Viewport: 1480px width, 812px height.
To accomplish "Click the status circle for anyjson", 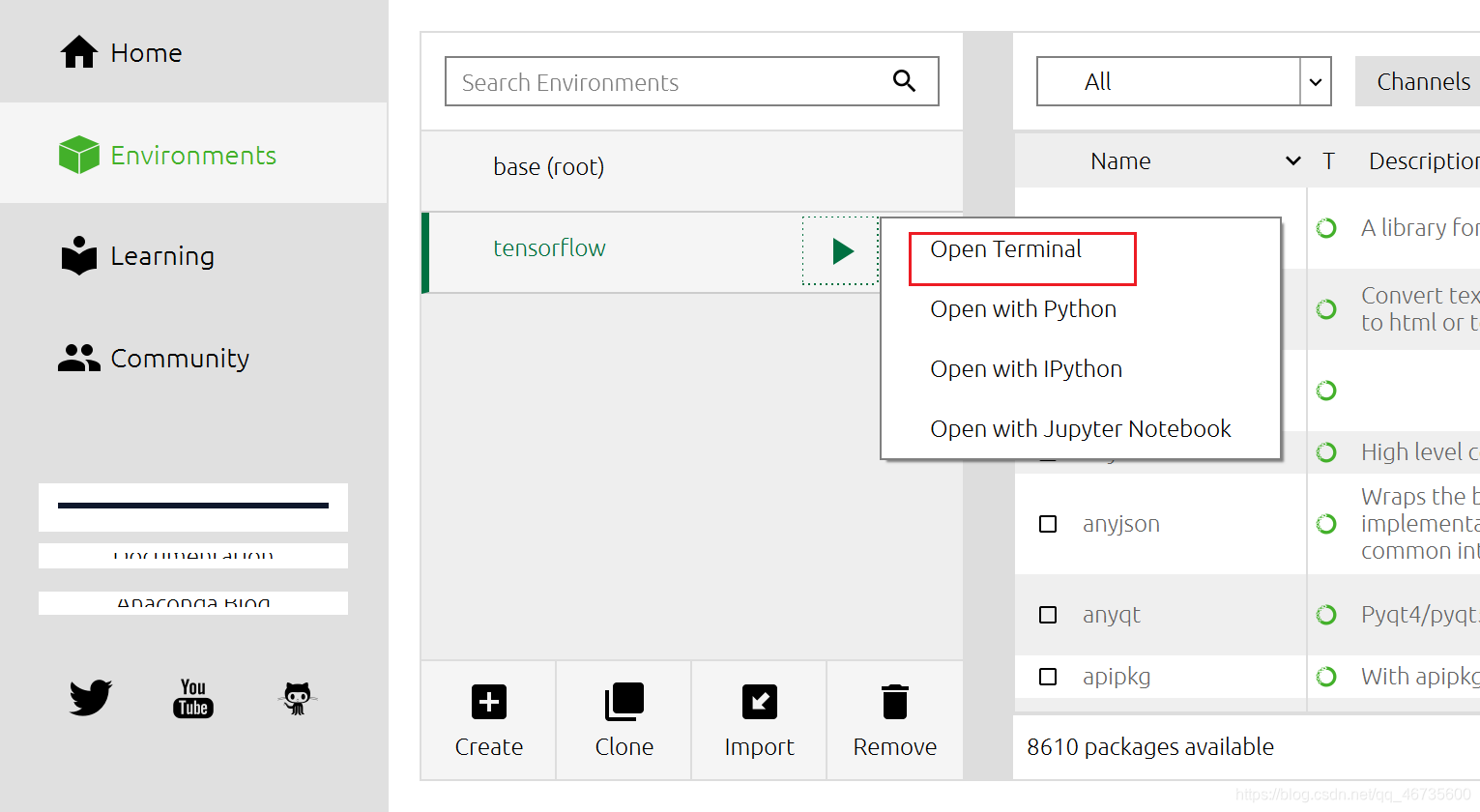I will click(1326, 524).
